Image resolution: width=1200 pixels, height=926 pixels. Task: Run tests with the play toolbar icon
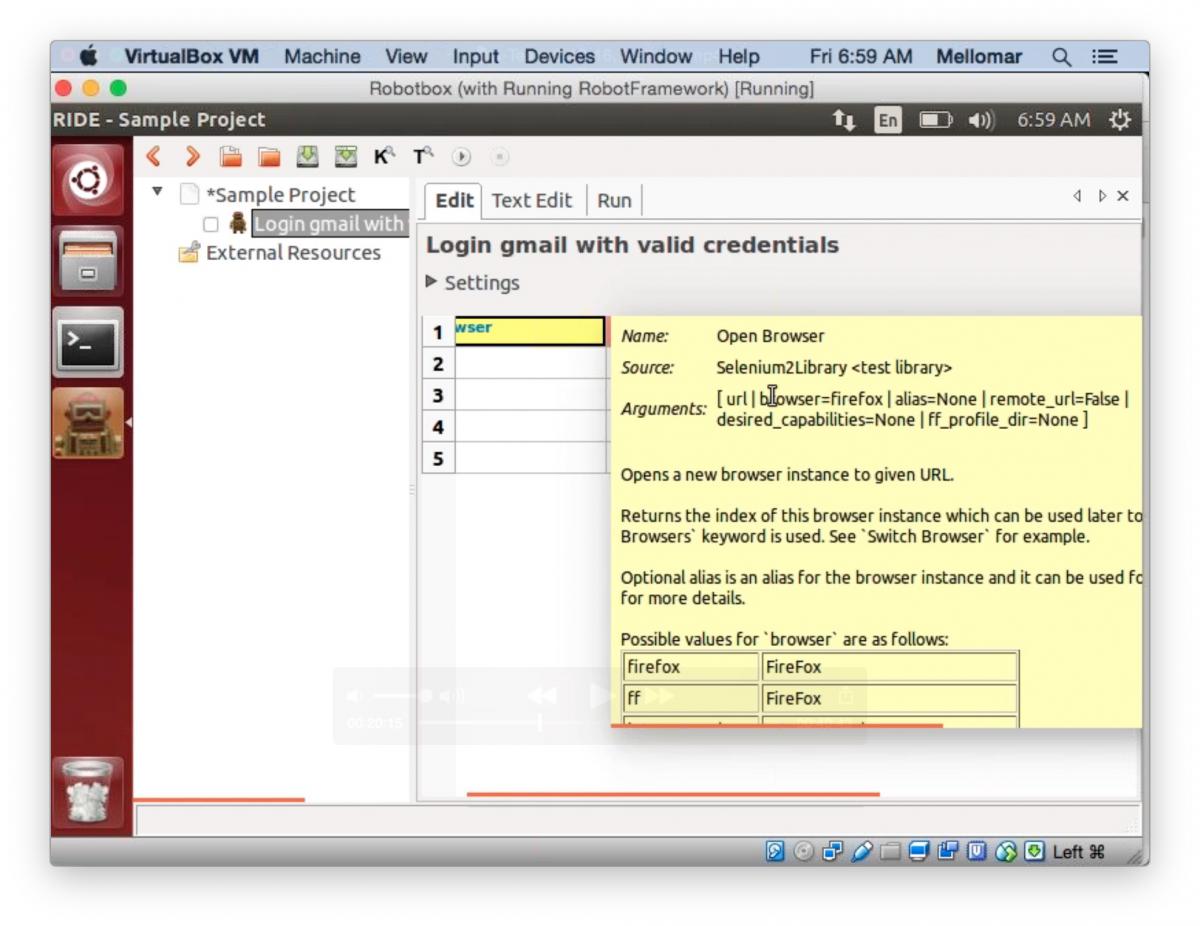[461, 156]
